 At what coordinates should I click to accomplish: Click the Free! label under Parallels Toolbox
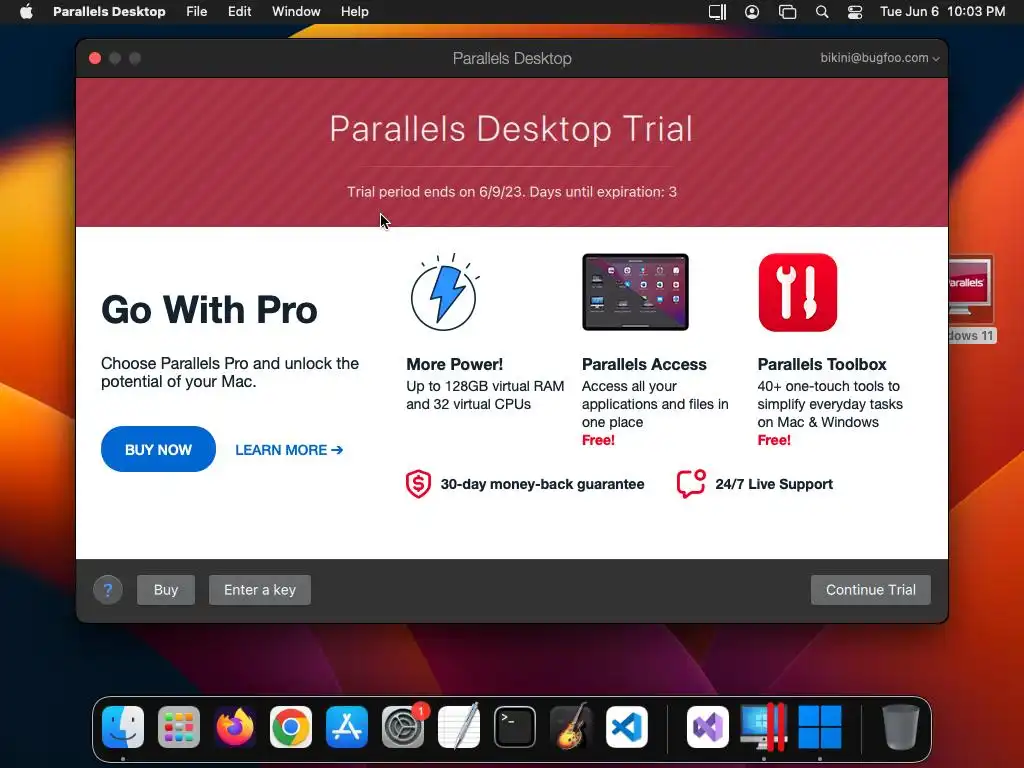pos(774,440)
